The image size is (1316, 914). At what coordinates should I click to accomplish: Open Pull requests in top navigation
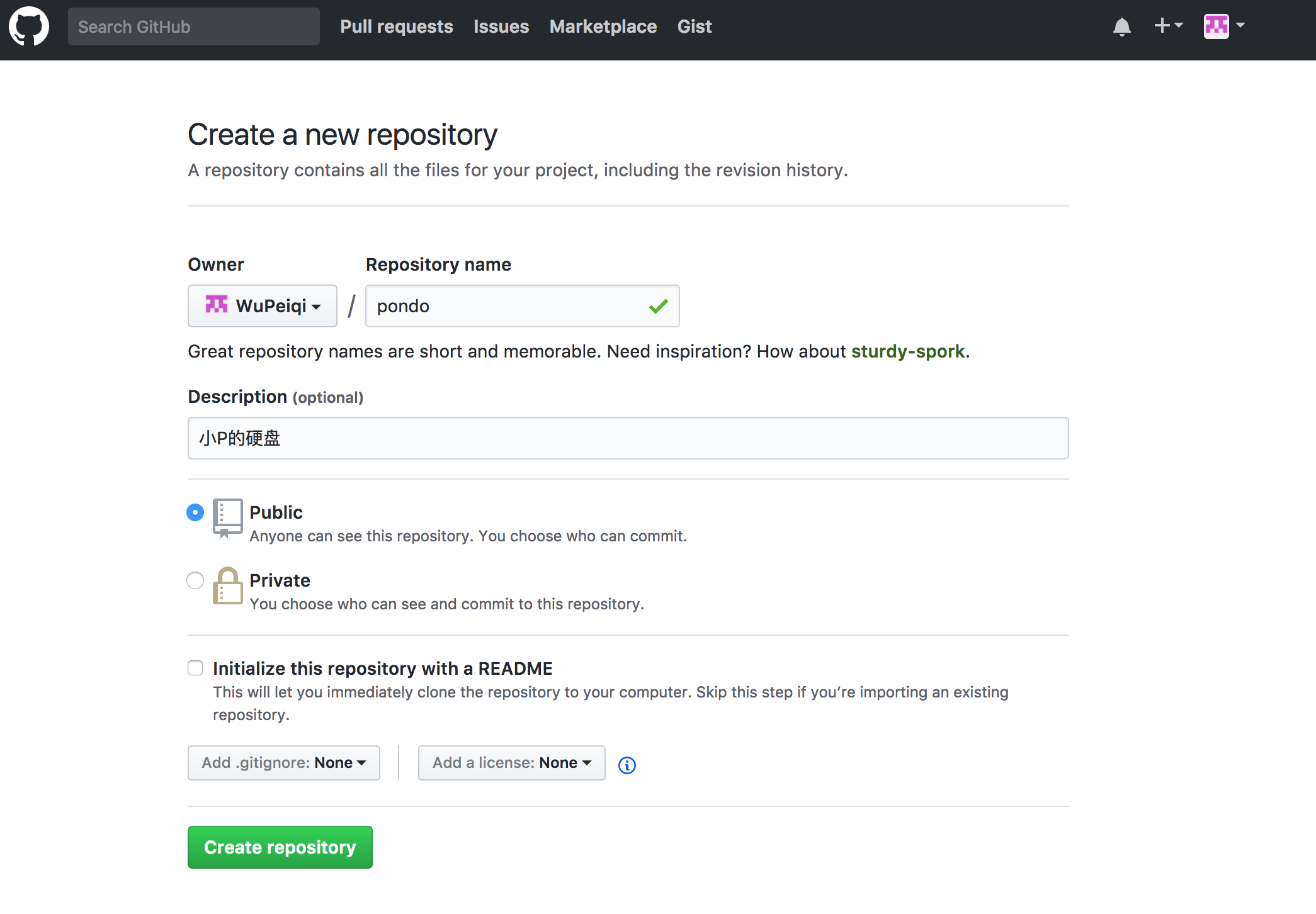point(396,26)
